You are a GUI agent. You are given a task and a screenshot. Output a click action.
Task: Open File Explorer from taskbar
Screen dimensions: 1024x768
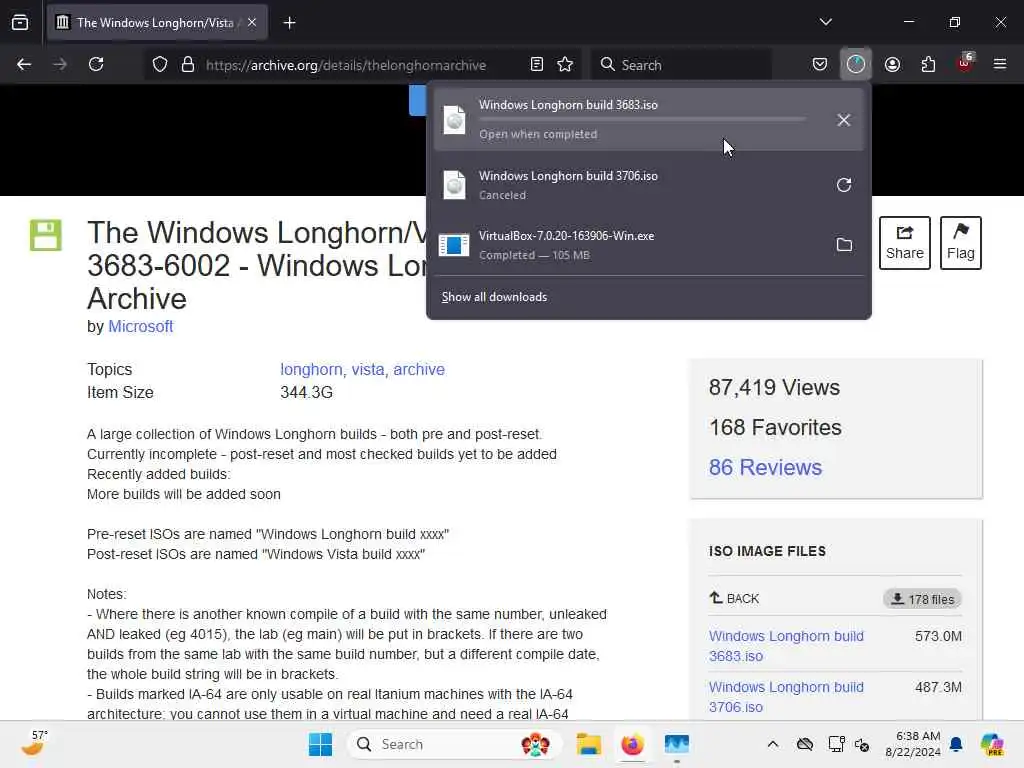tap(588, 744)
